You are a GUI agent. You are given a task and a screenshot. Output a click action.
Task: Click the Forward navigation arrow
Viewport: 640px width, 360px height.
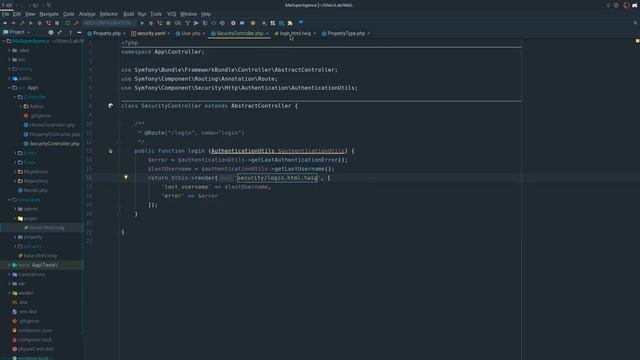[x=13, y=23]
